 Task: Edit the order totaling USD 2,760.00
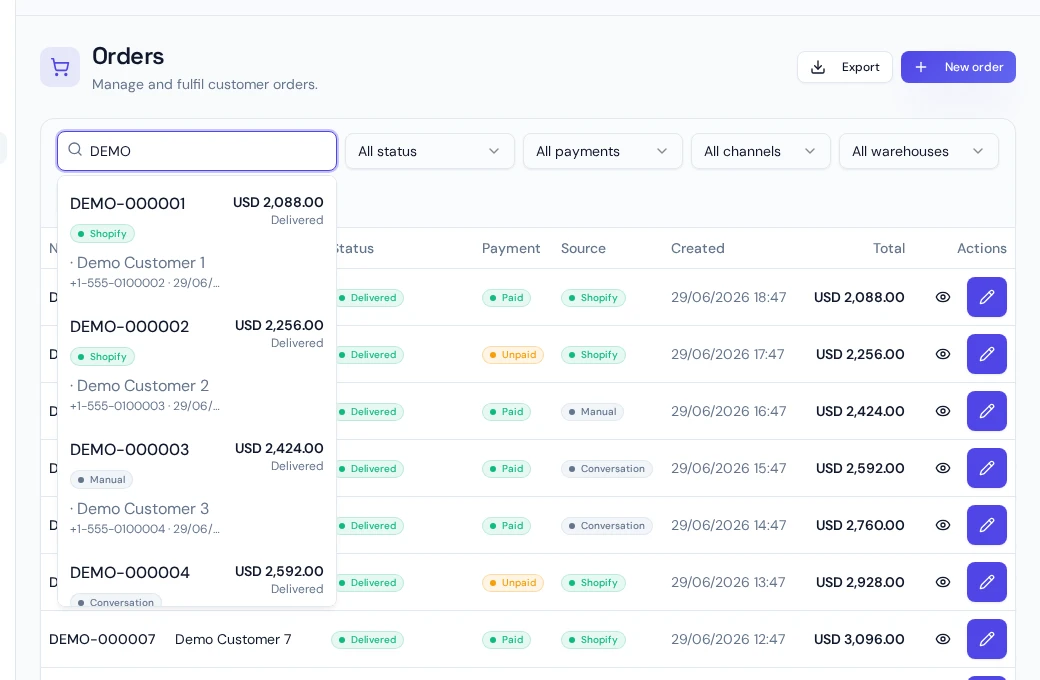pos(986,525)
